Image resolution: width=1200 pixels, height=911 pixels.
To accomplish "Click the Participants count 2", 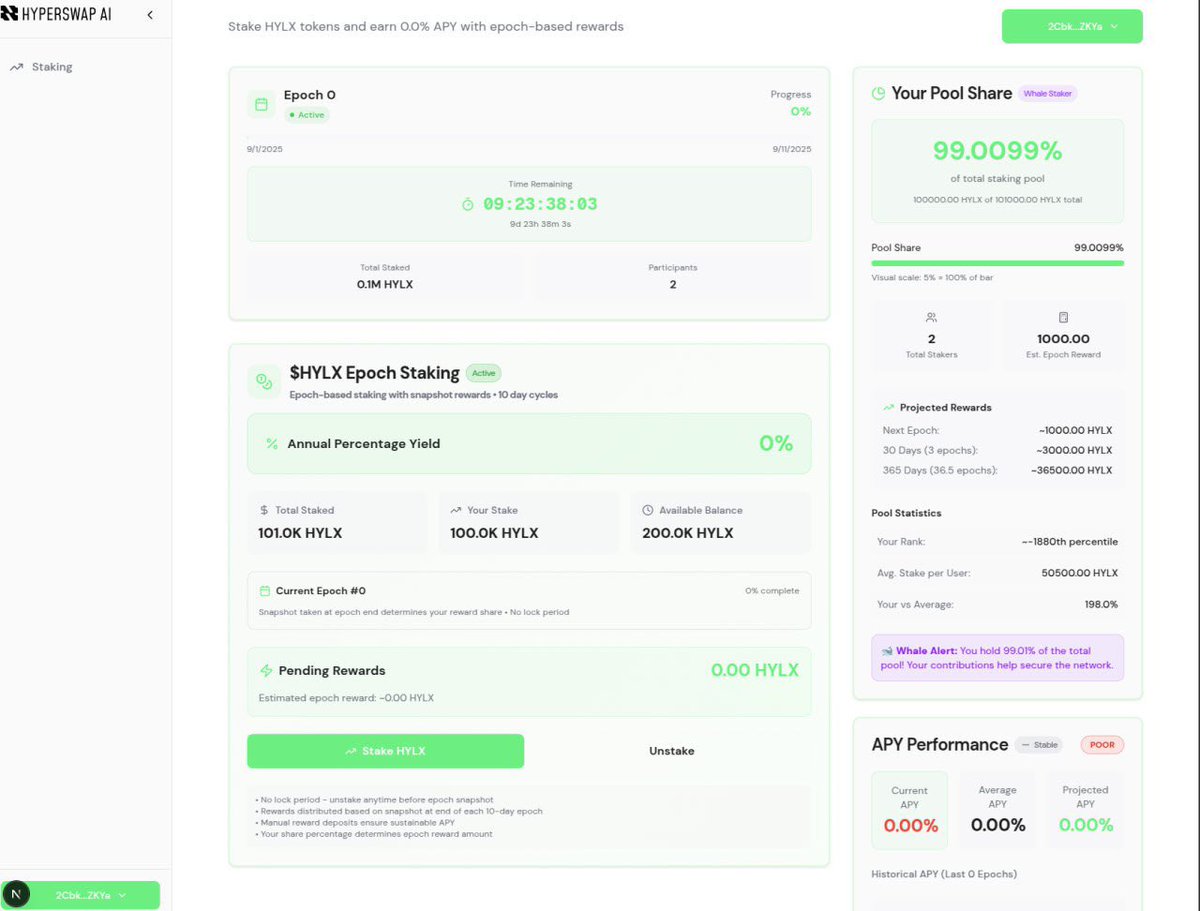I will pyautogui.click(x=672, y=285).
